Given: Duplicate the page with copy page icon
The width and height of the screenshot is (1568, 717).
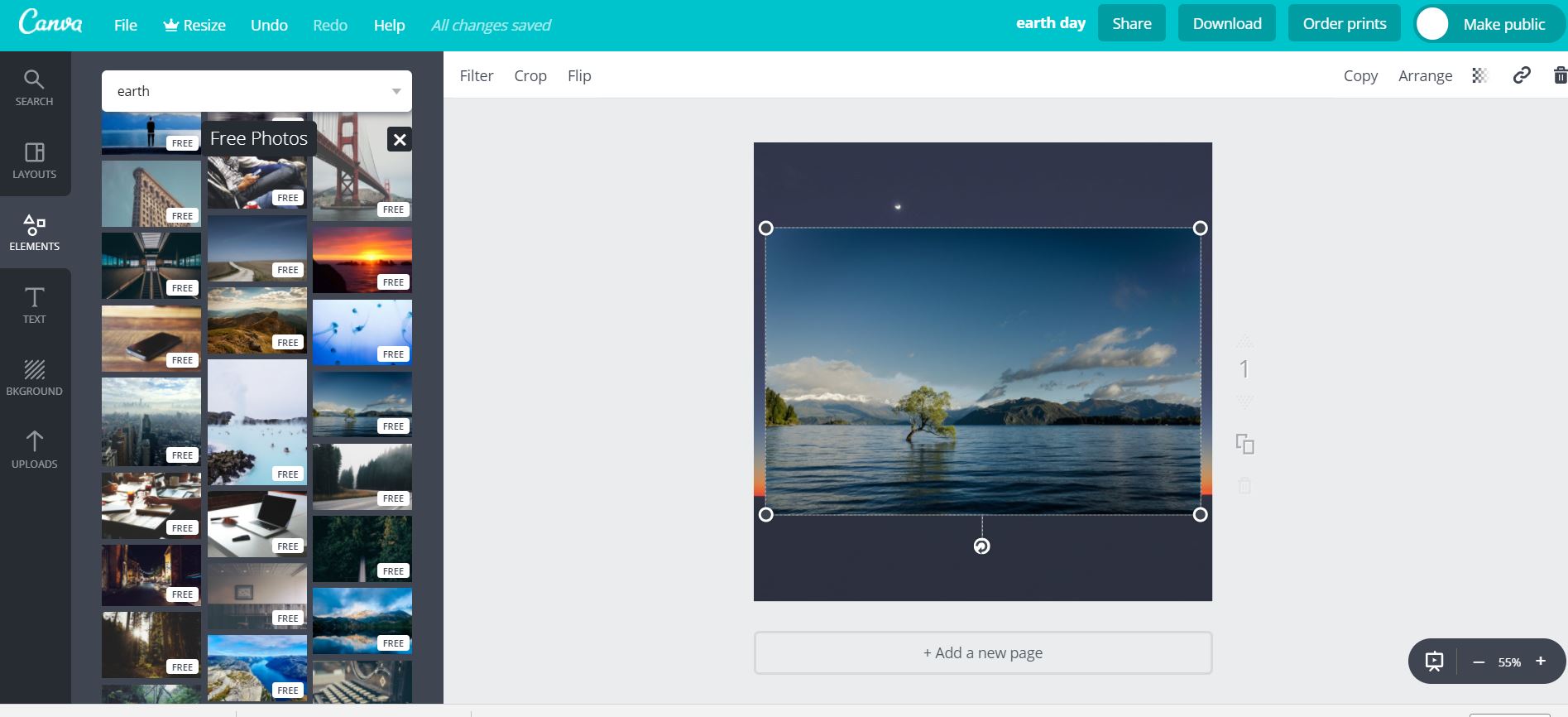Looking at the screenshot, I should 1244,444.
